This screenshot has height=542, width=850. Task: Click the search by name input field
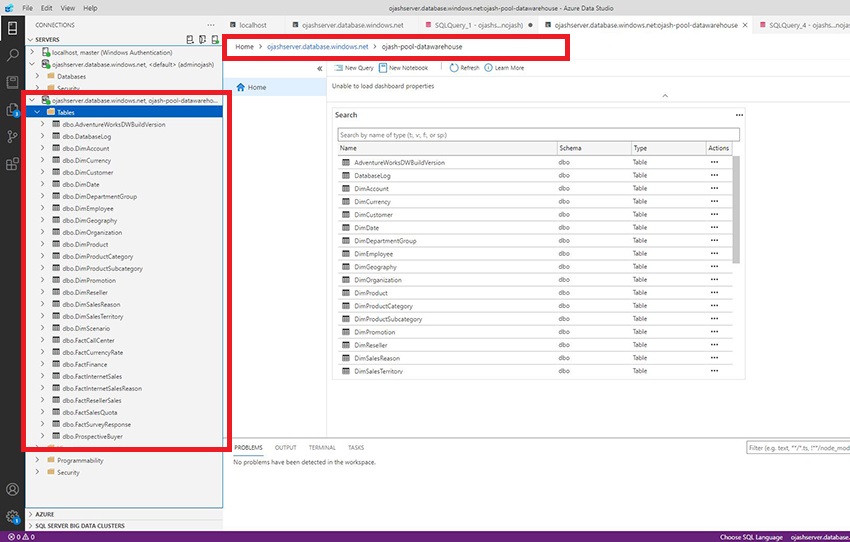point(538,134)
